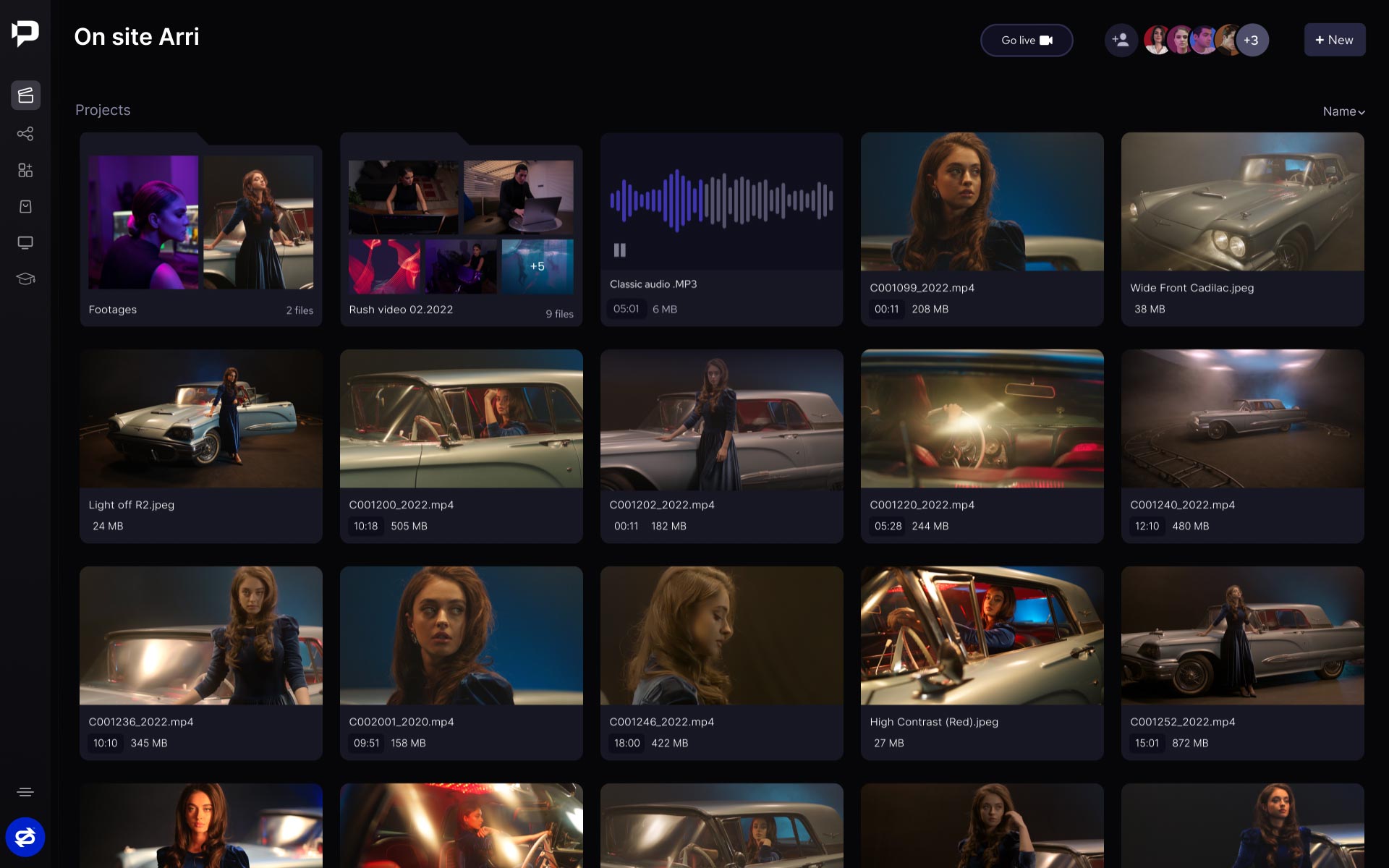
Task: Click the add member person icon
Action: point(1121,40)
